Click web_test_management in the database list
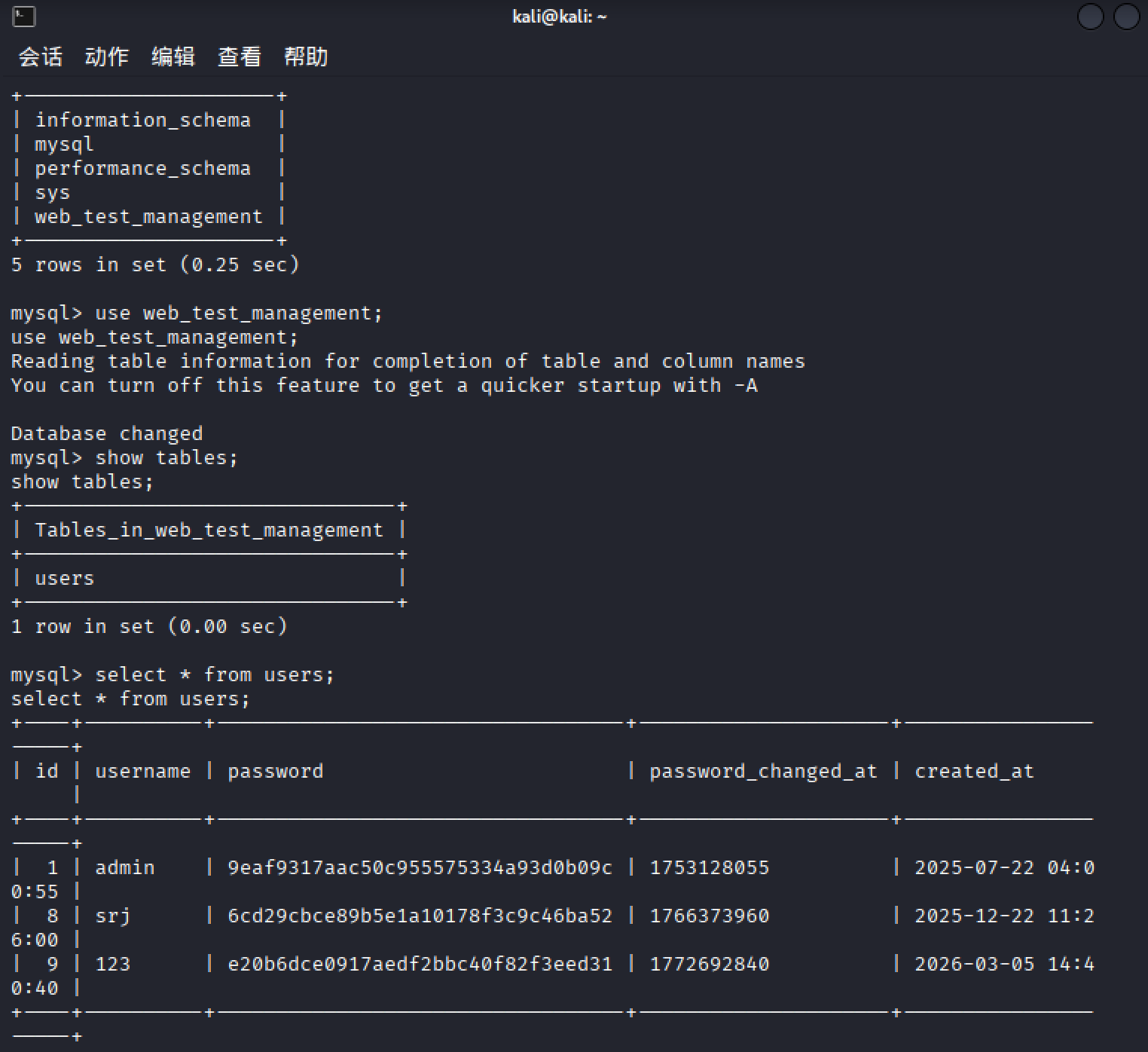This screenshot has height=1052, width=1148. [148, 216]
